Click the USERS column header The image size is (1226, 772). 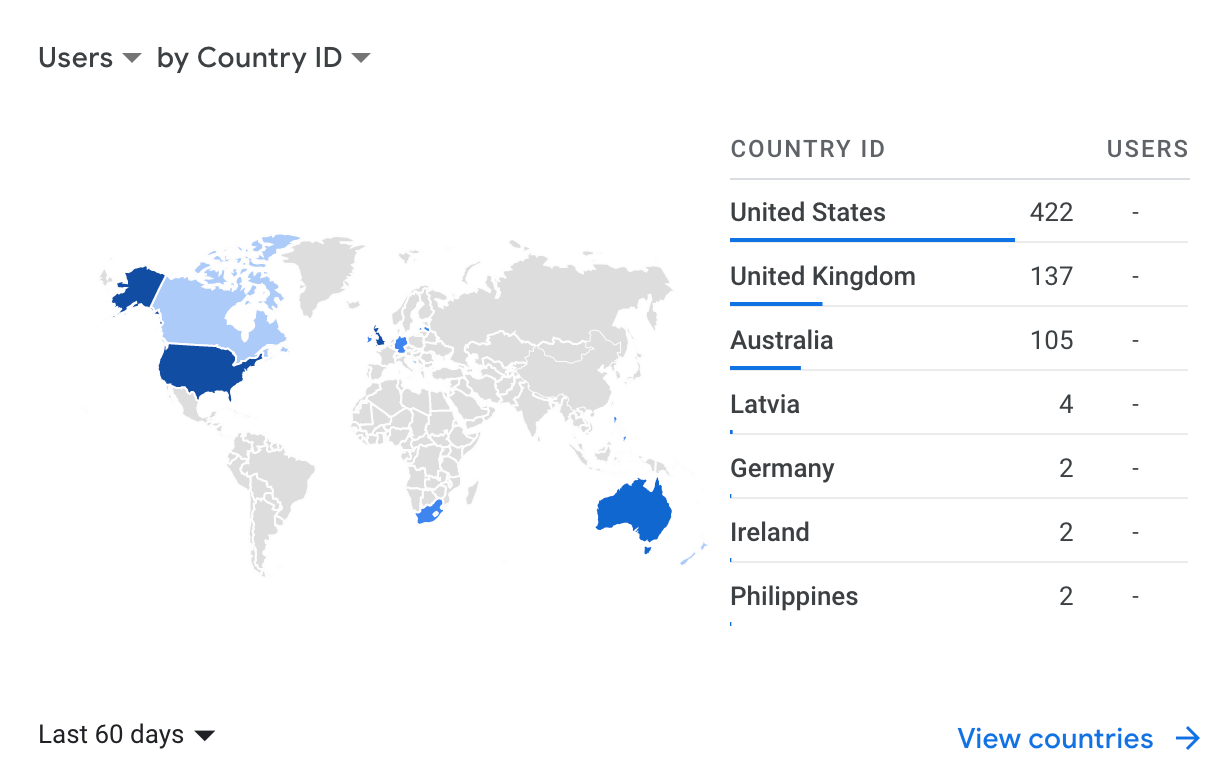coord(1147,150)
